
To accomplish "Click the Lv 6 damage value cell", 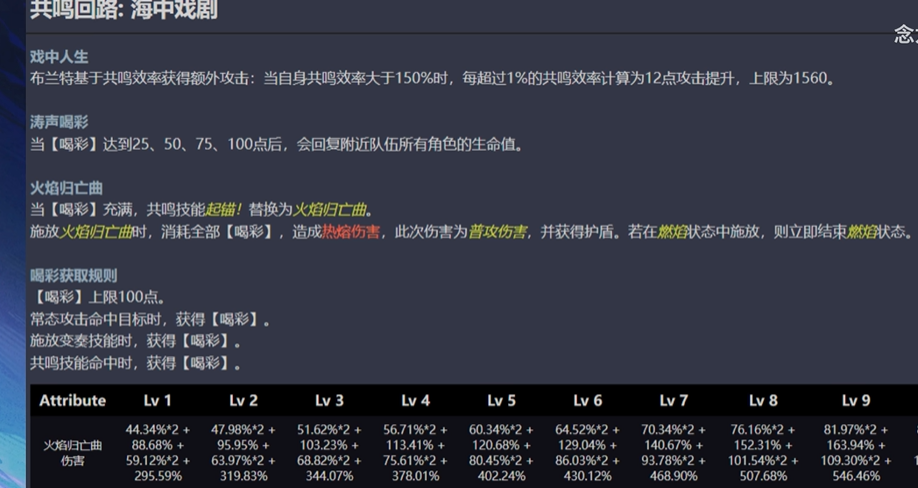I will tap(588, 453).
